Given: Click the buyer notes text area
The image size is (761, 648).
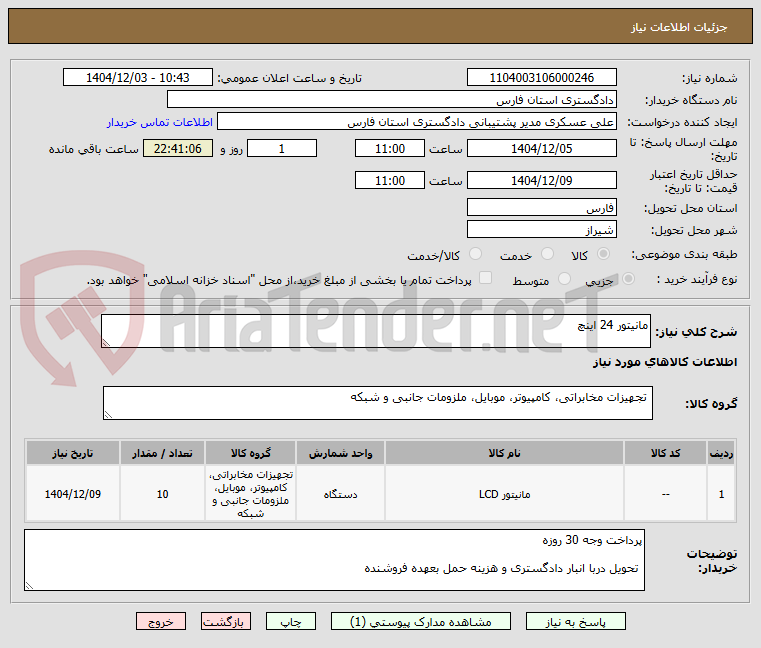Looking at the screenshot, I should tap(334, 560).
